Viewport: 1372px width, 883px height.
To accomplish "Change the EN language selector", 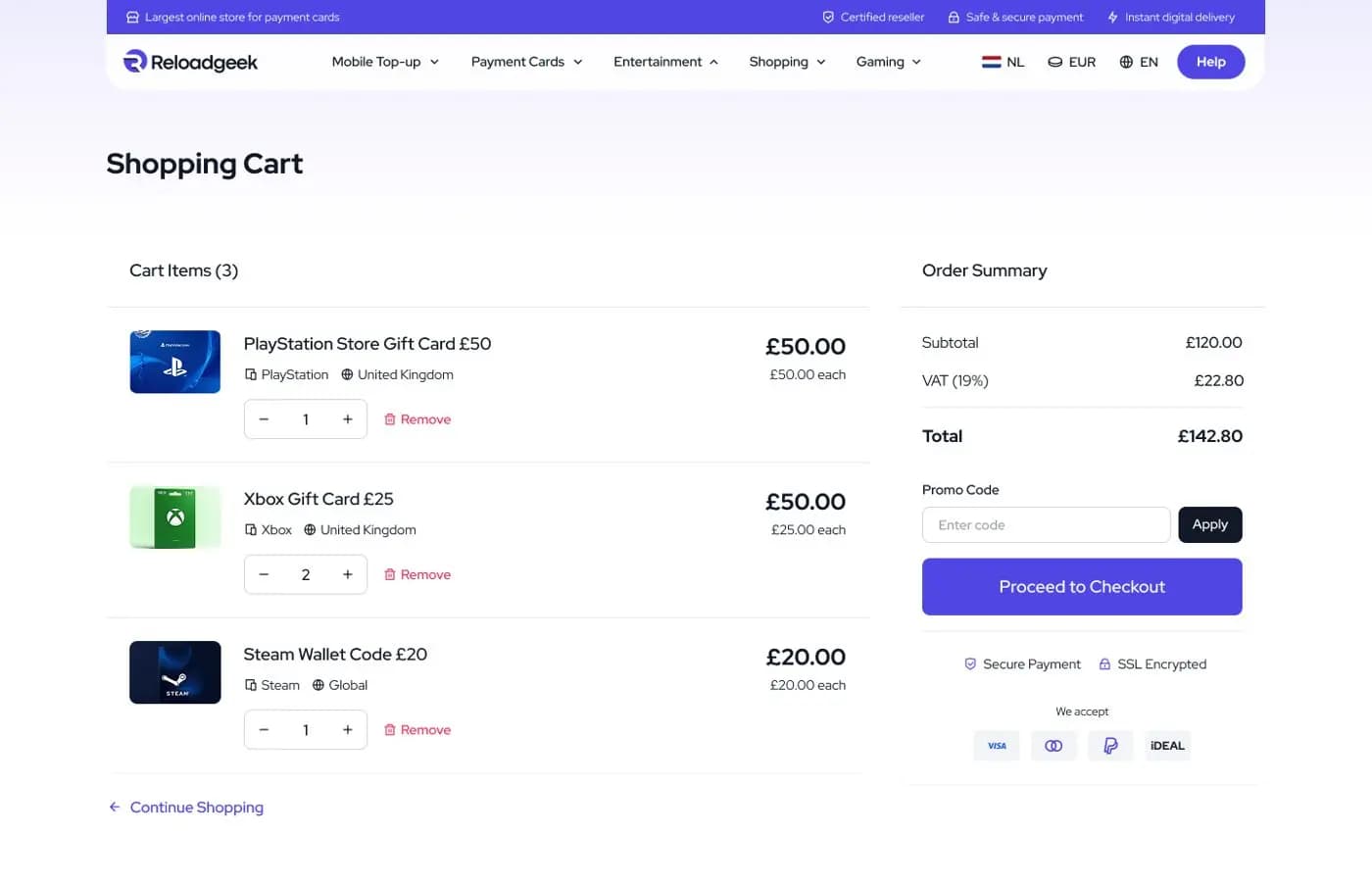I will pos(1139,62).
